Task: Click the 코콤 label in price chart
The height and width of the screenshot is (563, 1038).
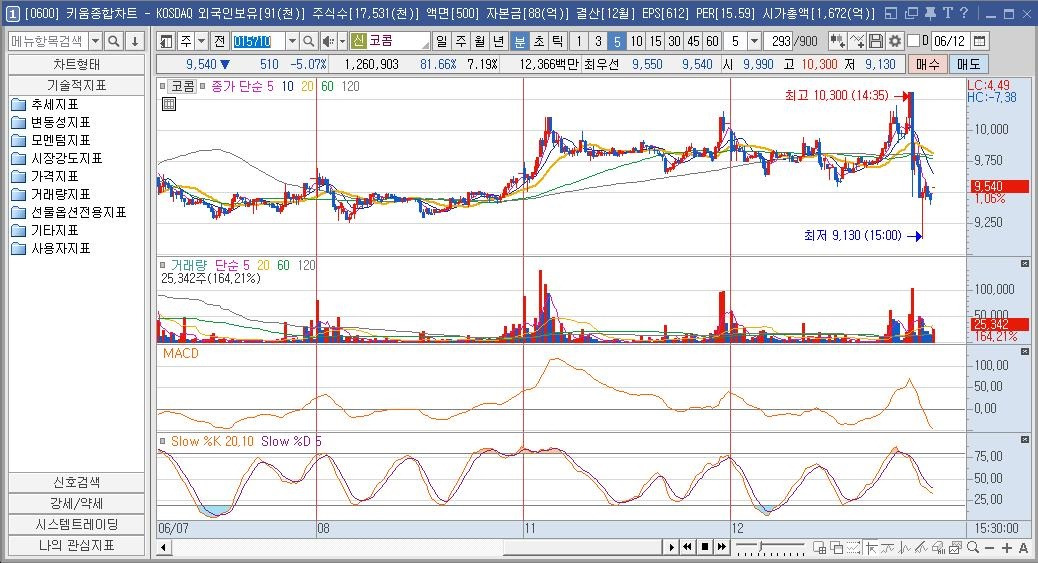Action: tap(183, 86)
